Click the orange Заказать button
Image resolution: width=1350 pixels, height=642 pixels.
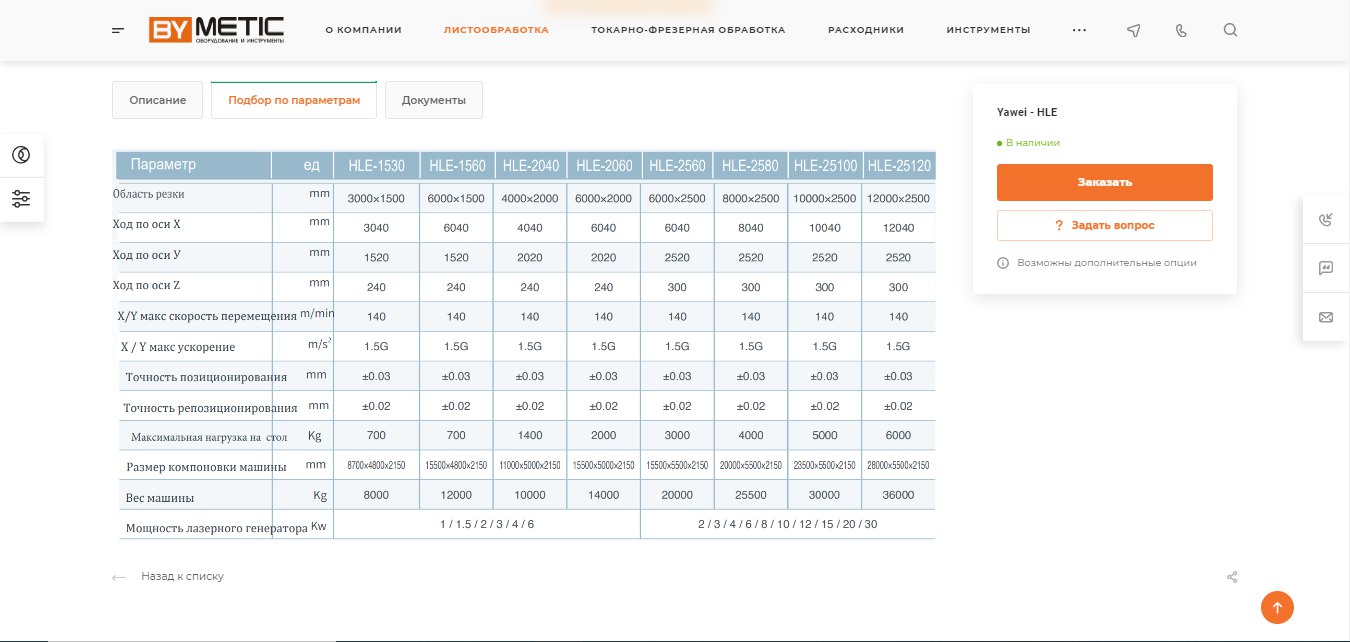[x=1105, y=182]
